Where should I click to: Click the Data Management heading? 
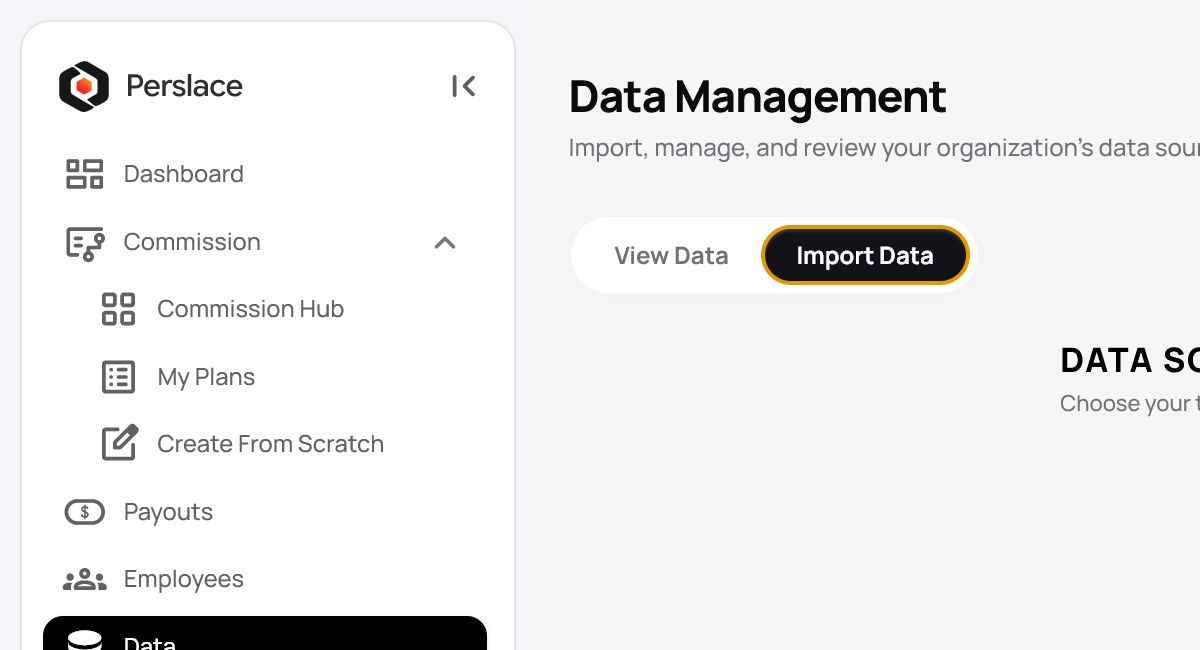point(757,97)
